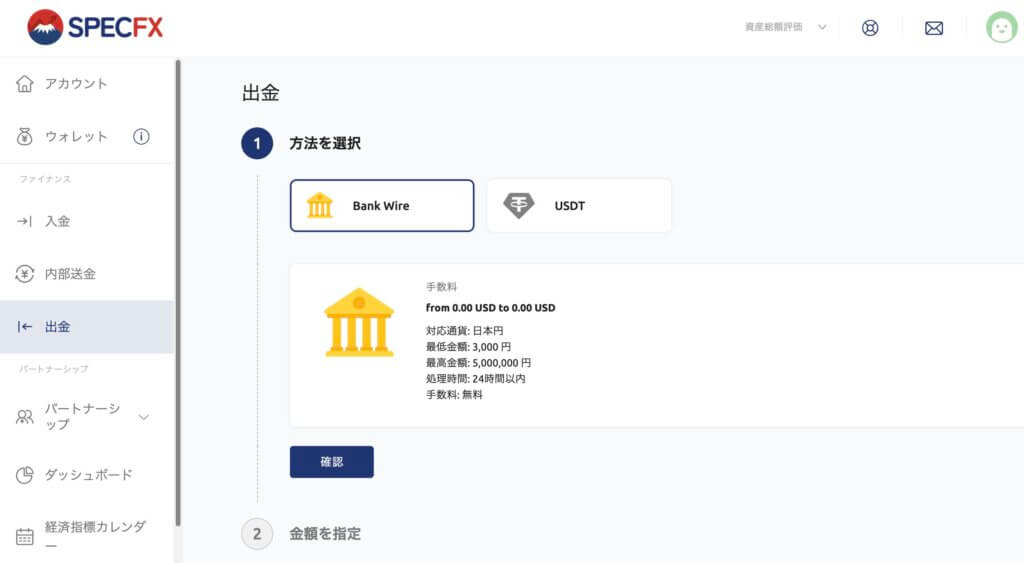Image resolution: width=1024 pixels, height=563 pixels.
Task: Click the people icon beside パートナーシップ
Action: [25, 417]
